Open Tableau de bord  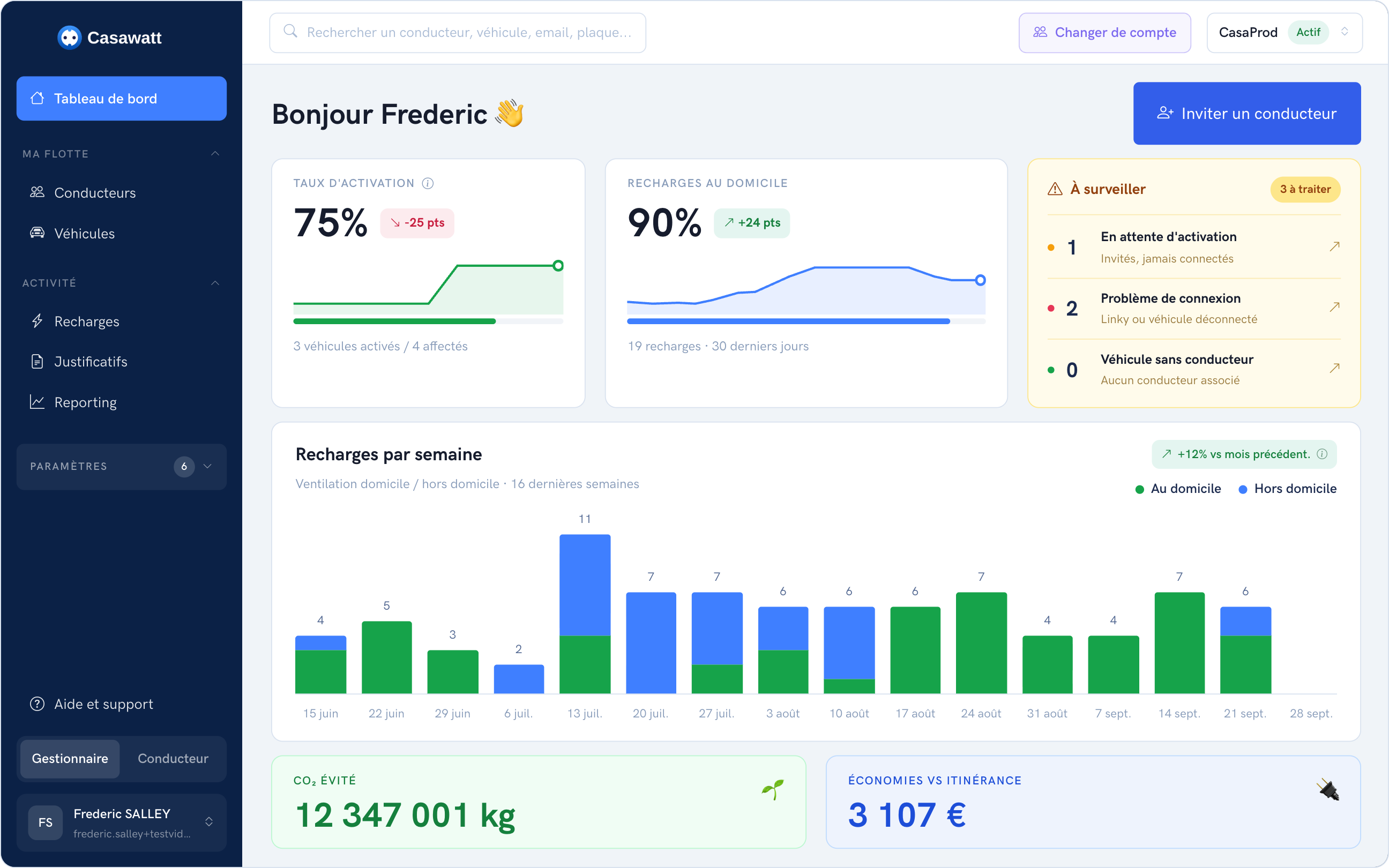point(122,99)
